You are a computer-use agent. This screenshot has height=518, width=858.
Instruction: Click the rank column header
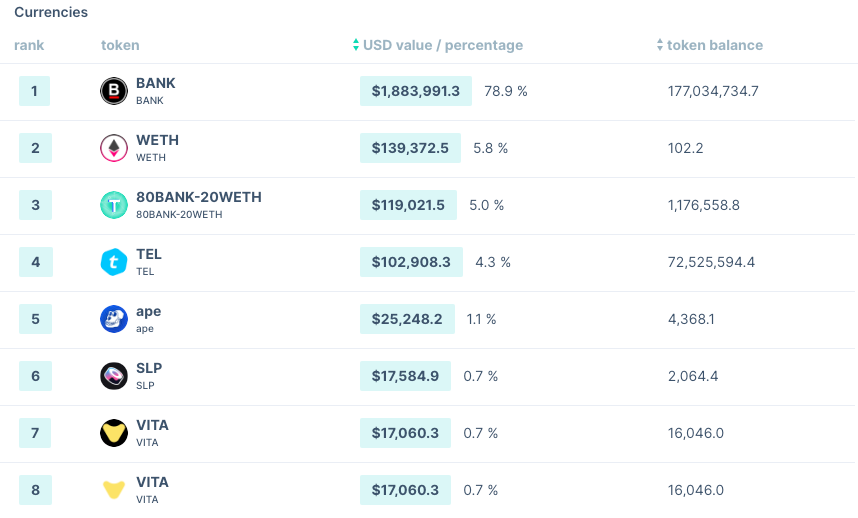click(29, 45)
